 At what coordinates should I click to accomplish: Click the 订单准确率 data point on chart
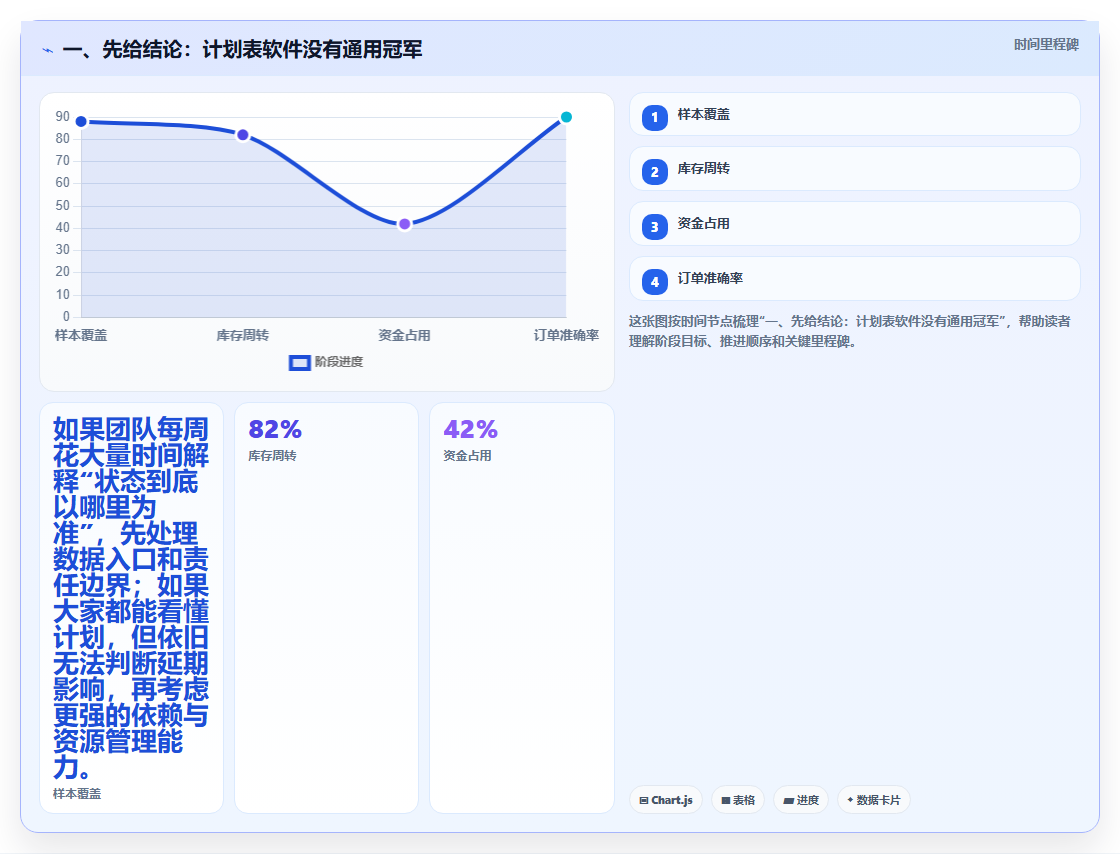pos(566,117)
